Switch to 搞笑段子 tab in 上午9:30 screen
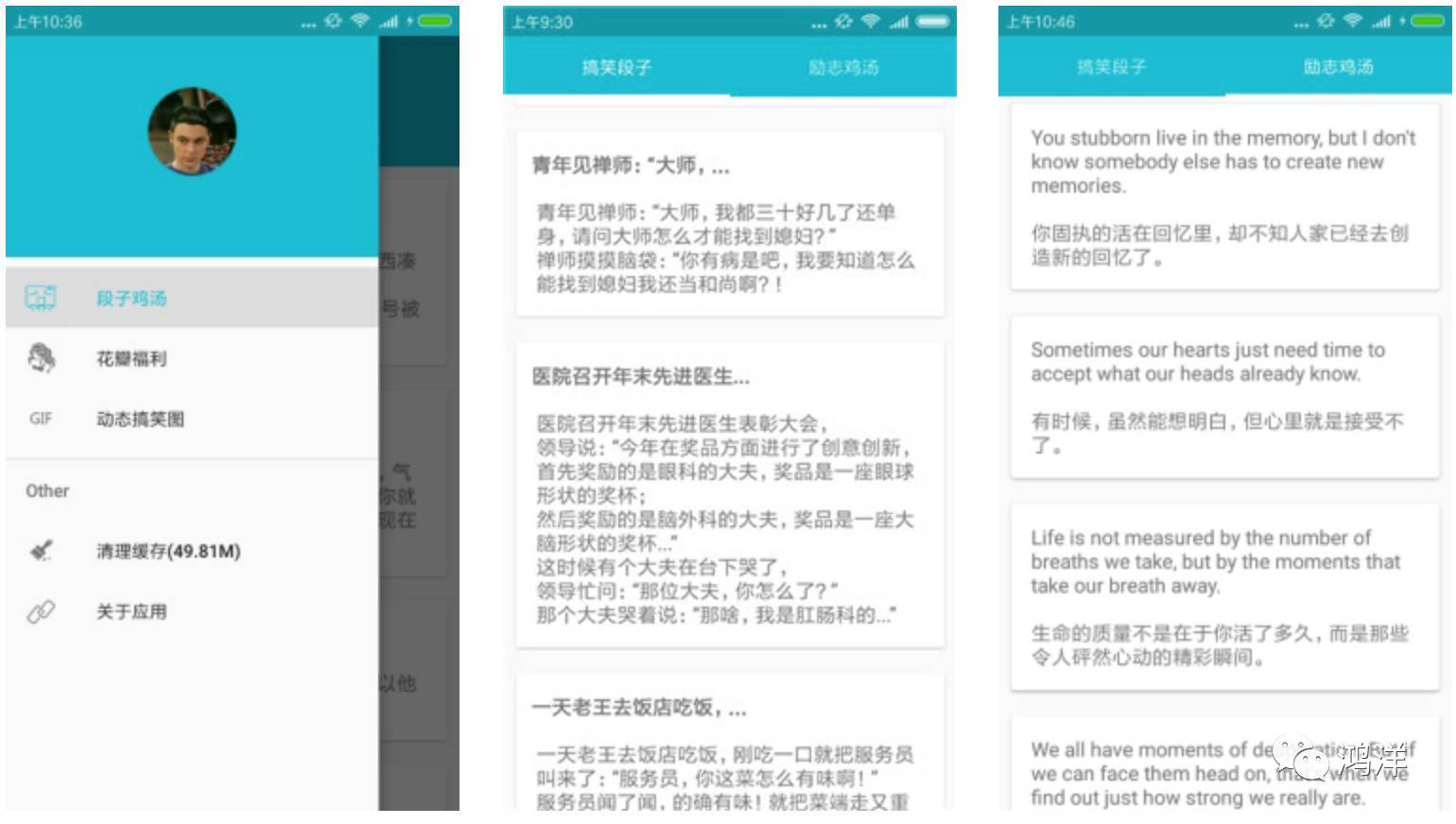 pyautogui.click(x=616, y=67)
